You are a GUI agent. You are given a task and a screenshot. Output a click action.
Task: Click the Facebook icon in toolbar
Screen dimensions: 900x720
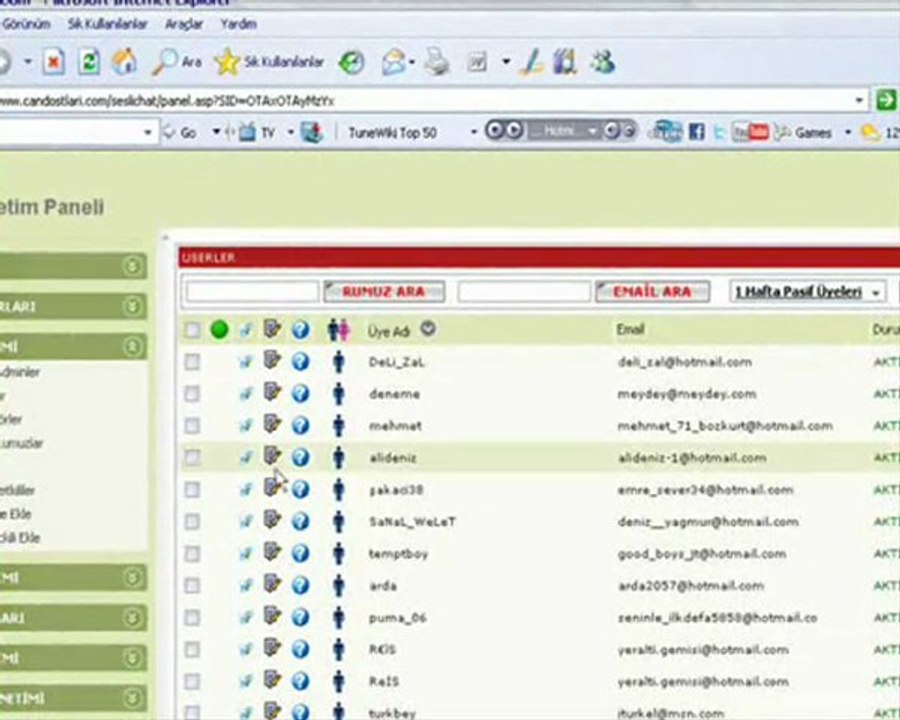[x=696, y=132]
